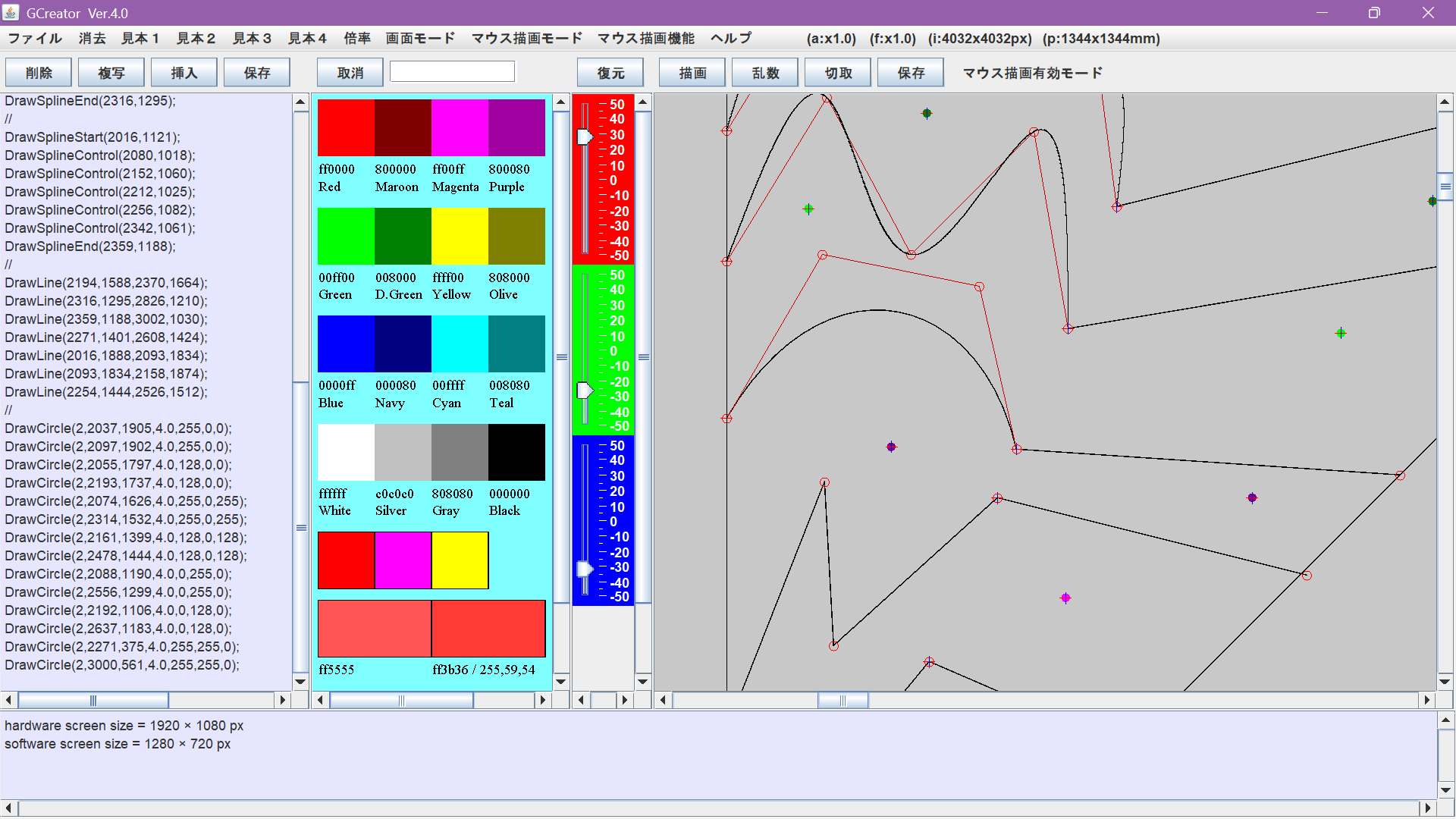Pick the Green 00ff00 color swatch

tap(346, 236)
